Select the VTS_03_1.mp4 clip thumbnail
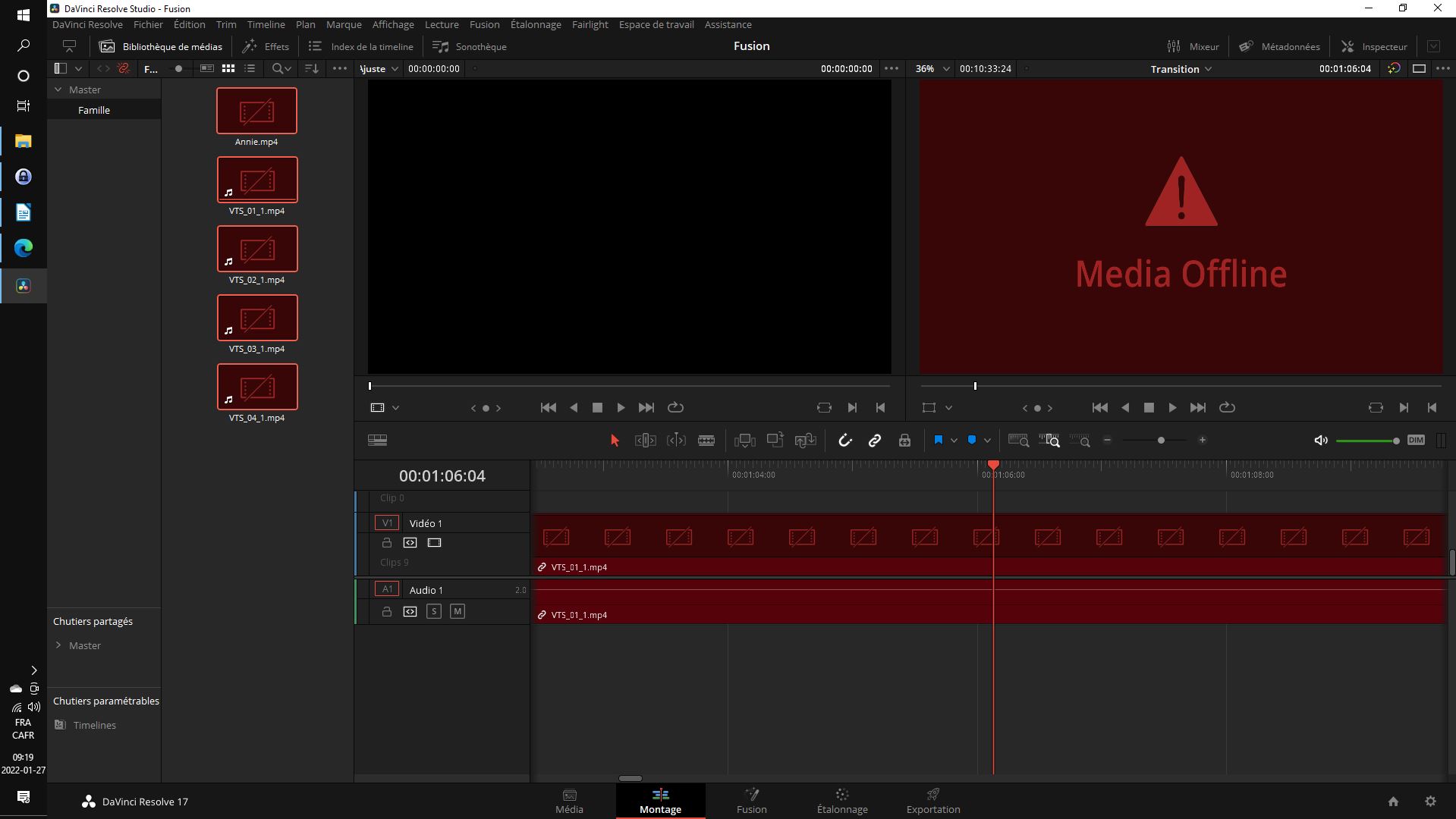 (x=257, y=318)
